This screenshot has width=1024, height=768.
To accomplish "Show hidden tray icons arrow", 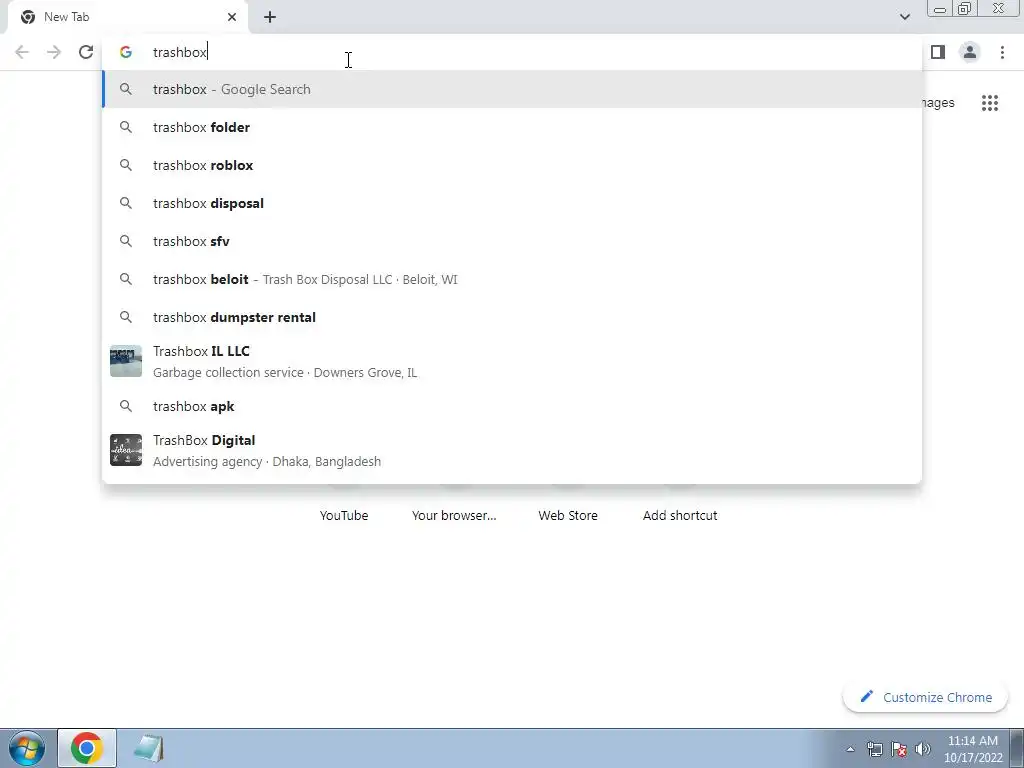I will click(850, 749).
